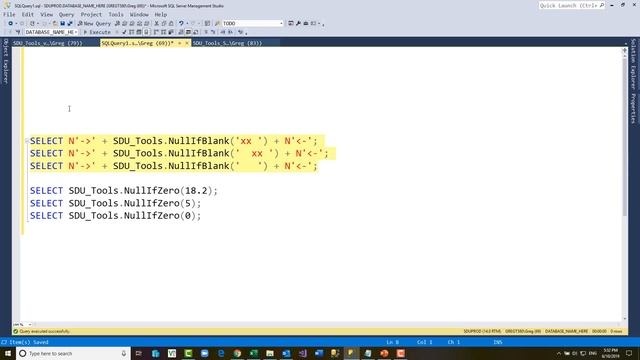Toggle Include Actual Execution Plan

coord(156,32)
